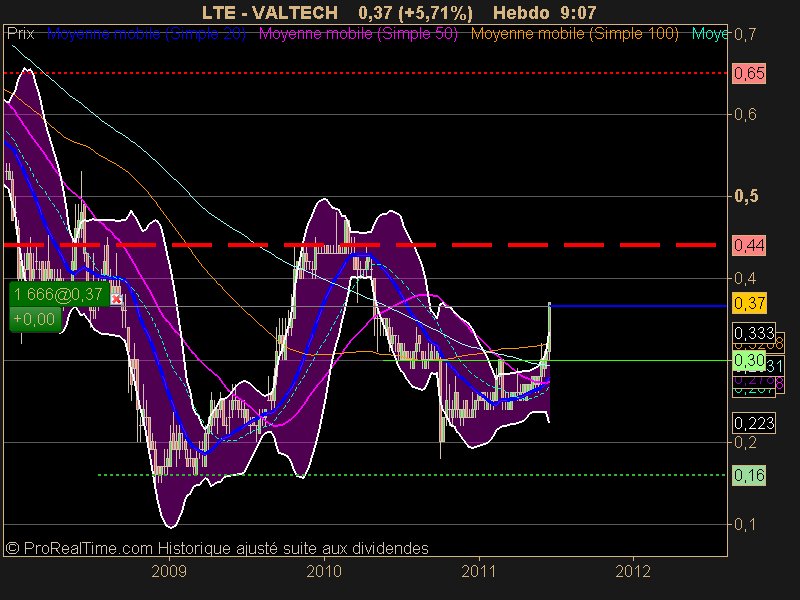Select the red 0,44 price label

(749, 245)
